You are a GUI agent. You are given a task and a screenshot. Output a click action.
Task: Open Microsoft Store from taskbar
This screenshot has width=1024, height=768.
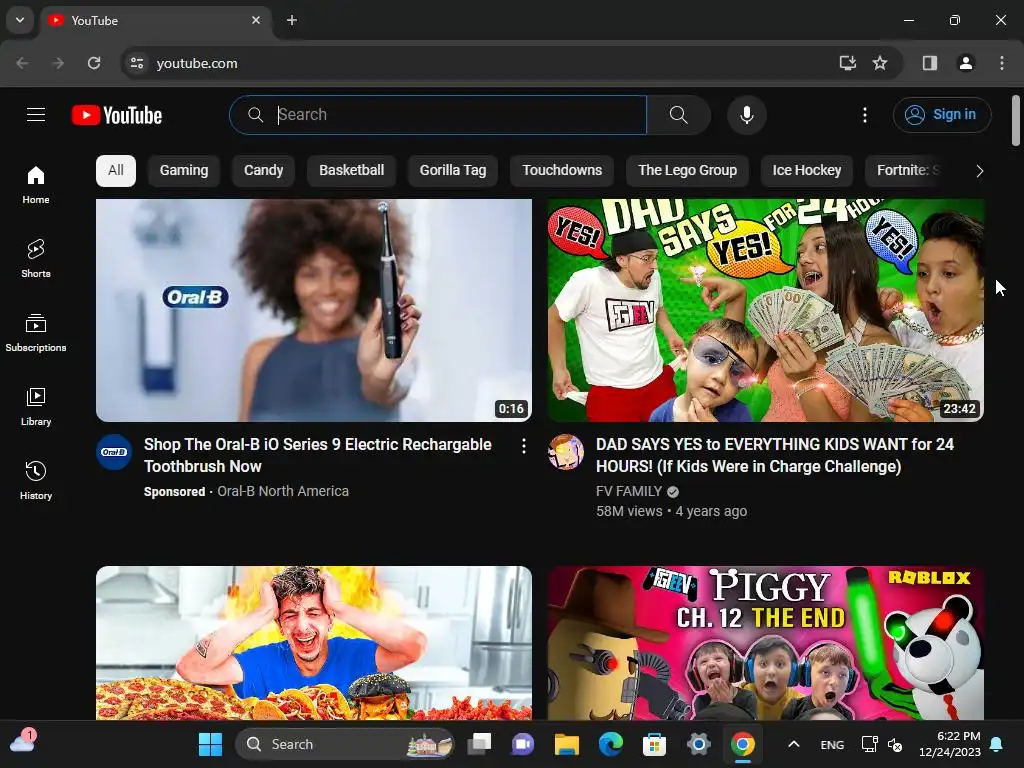tap(654, 744)
